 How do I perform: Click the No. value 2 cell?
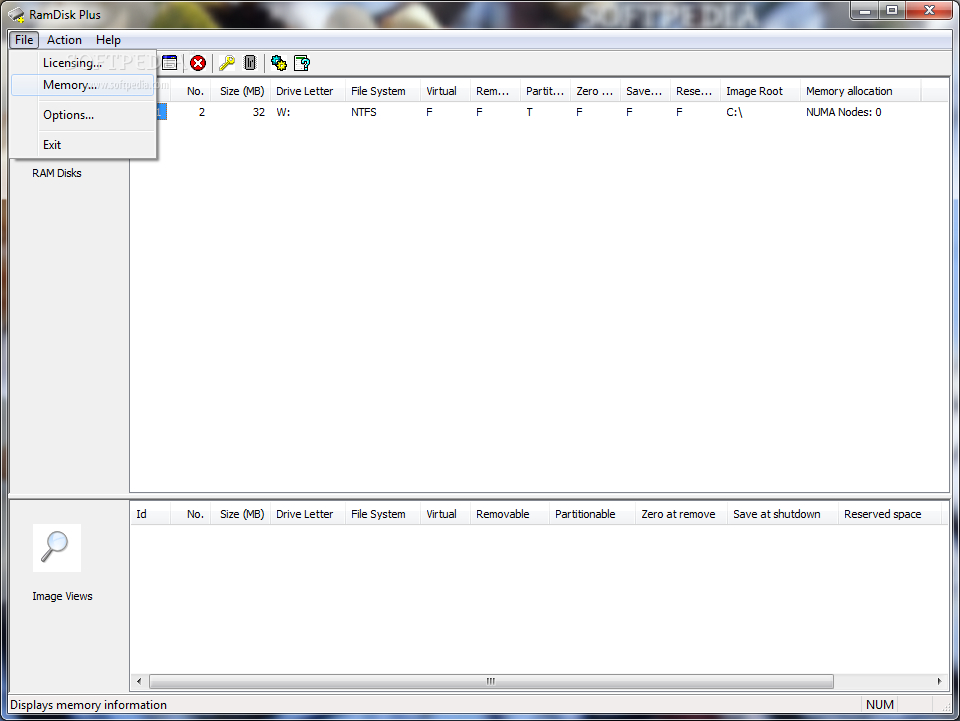pos(201,113)
